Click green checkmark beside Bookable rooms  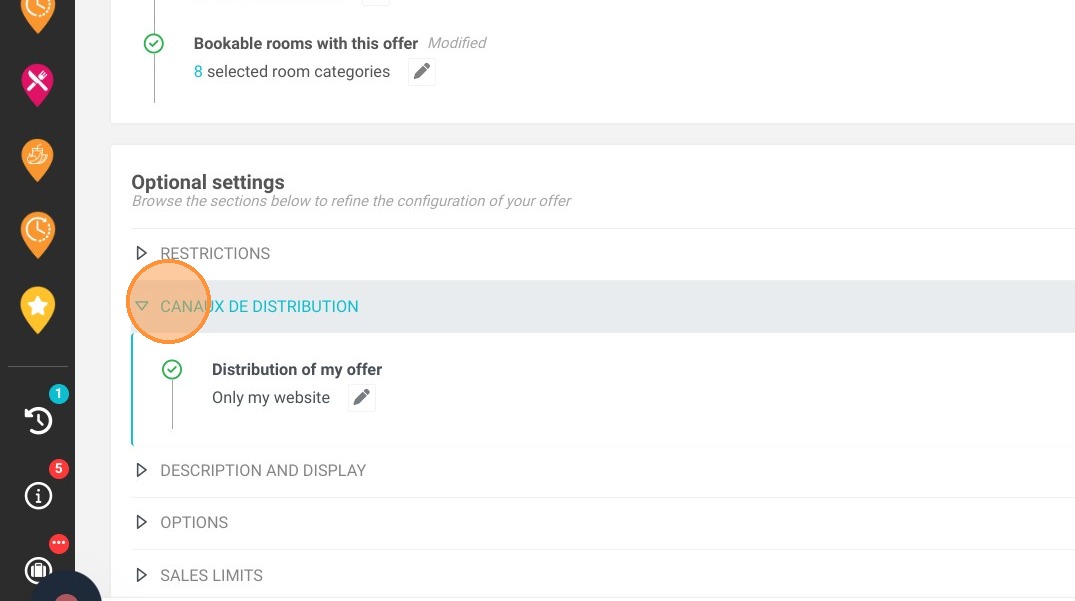(154, 44)
